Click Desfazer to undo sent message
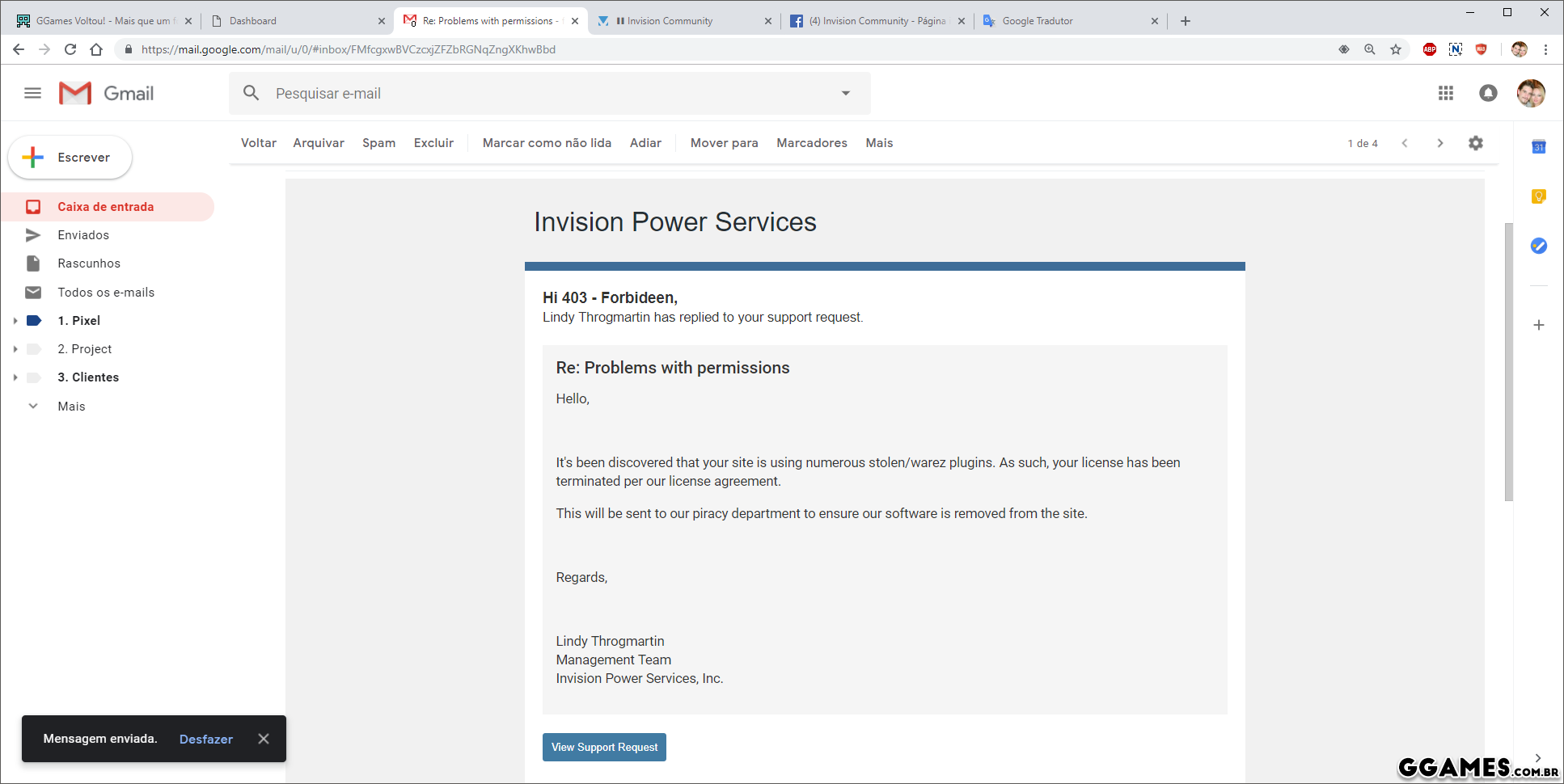This screenshot has height=784, width=1564. pyautogui.click(x=205, y=739)
